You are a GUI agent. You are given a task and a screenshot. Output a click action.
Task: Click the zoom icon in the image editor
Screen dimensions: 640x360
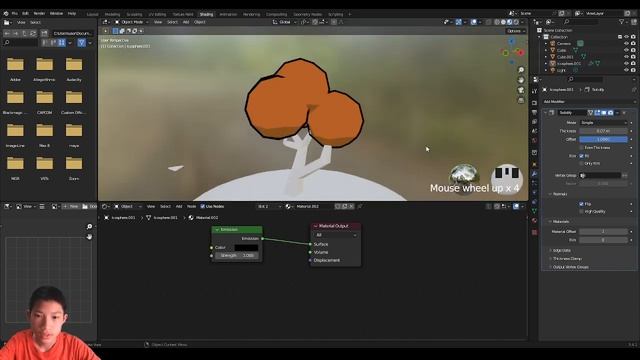click(89, 227)
